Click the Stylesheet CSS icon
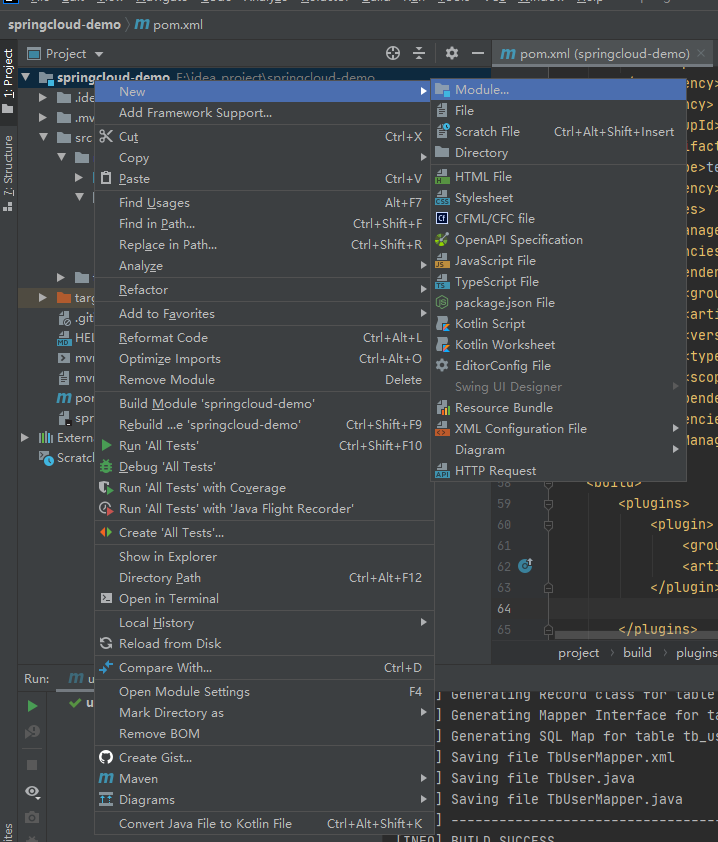The image size is (718, 842). [x=442, y=198]
